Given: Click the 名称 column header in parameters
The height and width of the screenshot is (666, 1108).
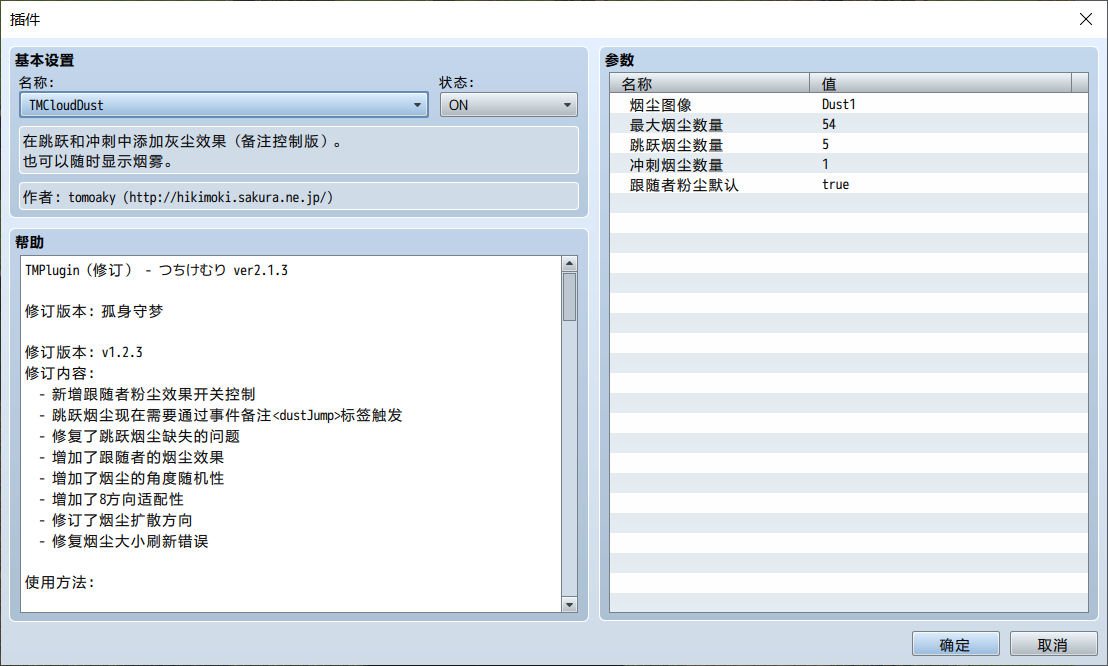Looking at the screenshot, I should 709,83.
